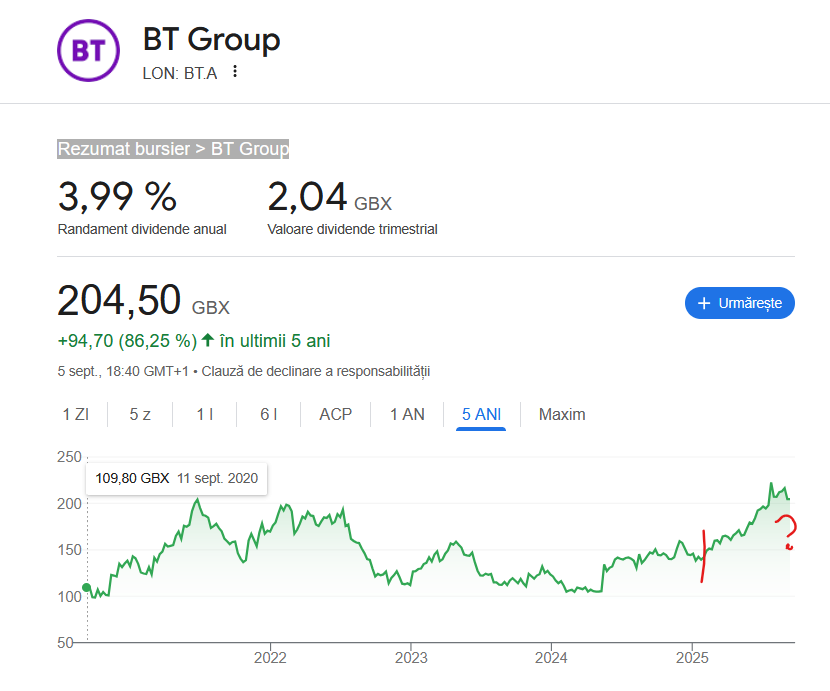Click the red question mark annotation

tap(788, 531)
